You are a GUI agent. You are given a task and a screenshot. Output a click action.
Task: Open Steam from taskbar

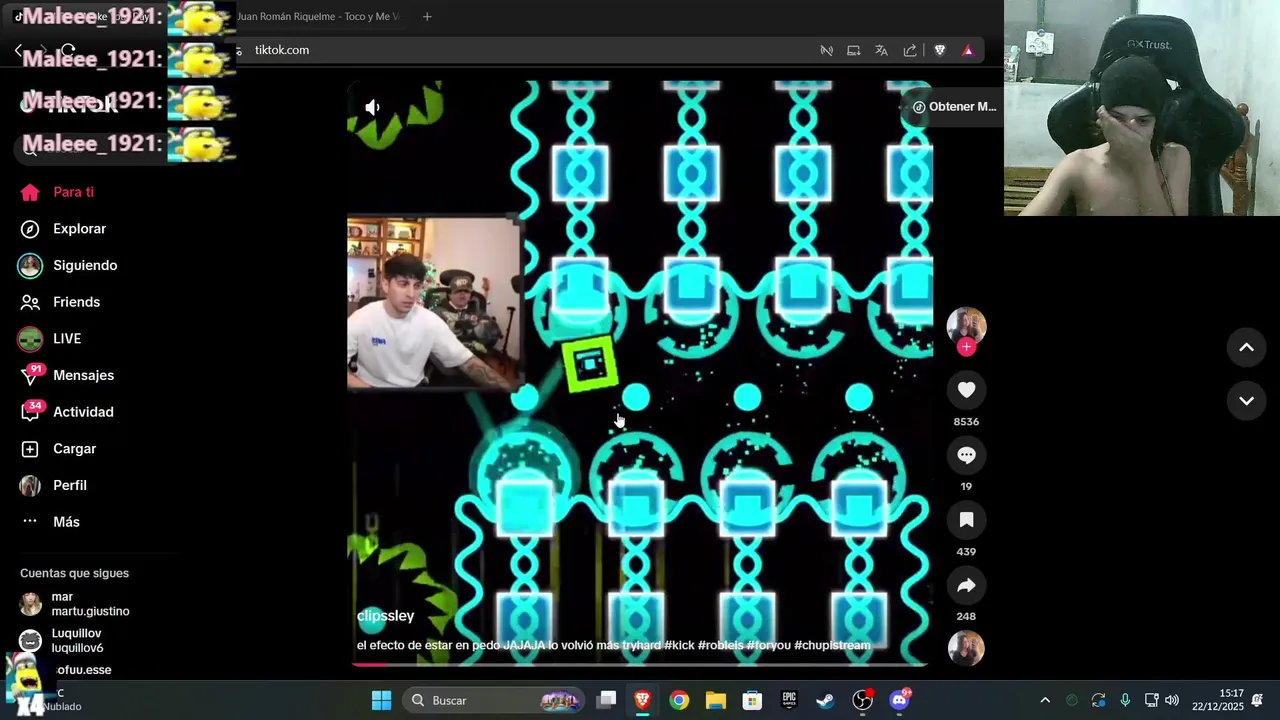point(825,700)
